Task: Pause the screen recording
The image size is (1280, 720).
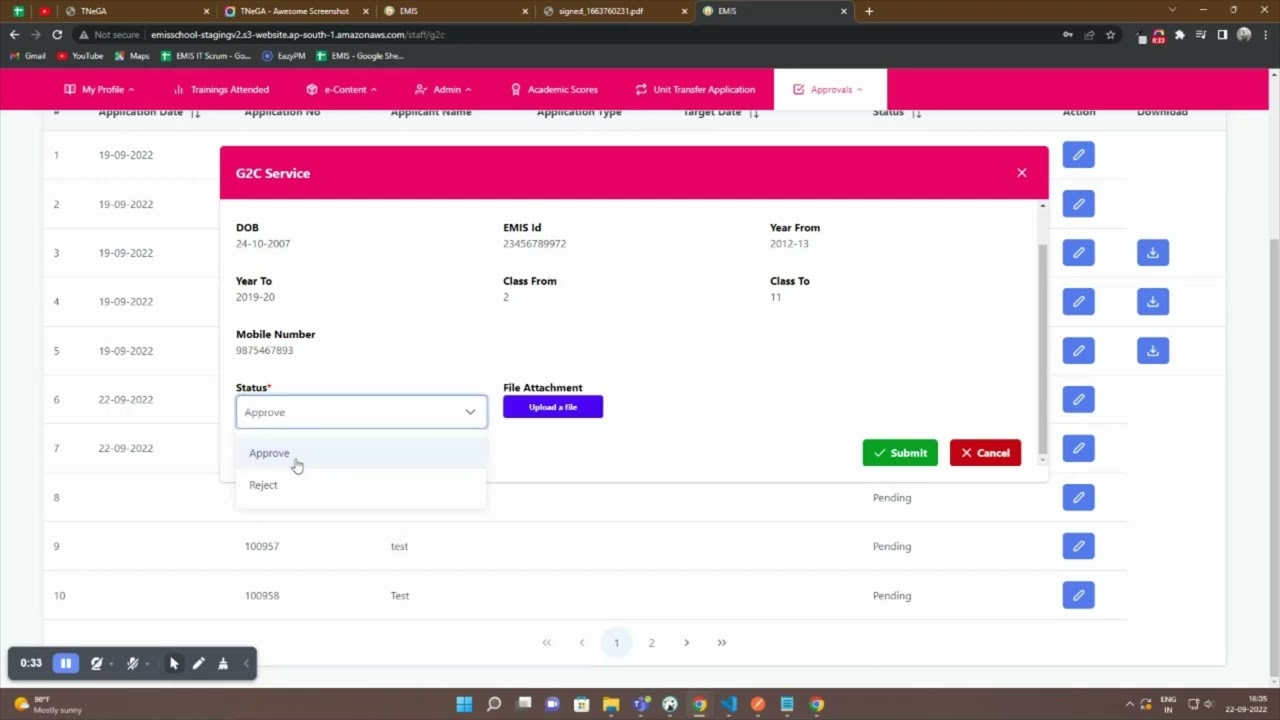Action: pos(66,663)
